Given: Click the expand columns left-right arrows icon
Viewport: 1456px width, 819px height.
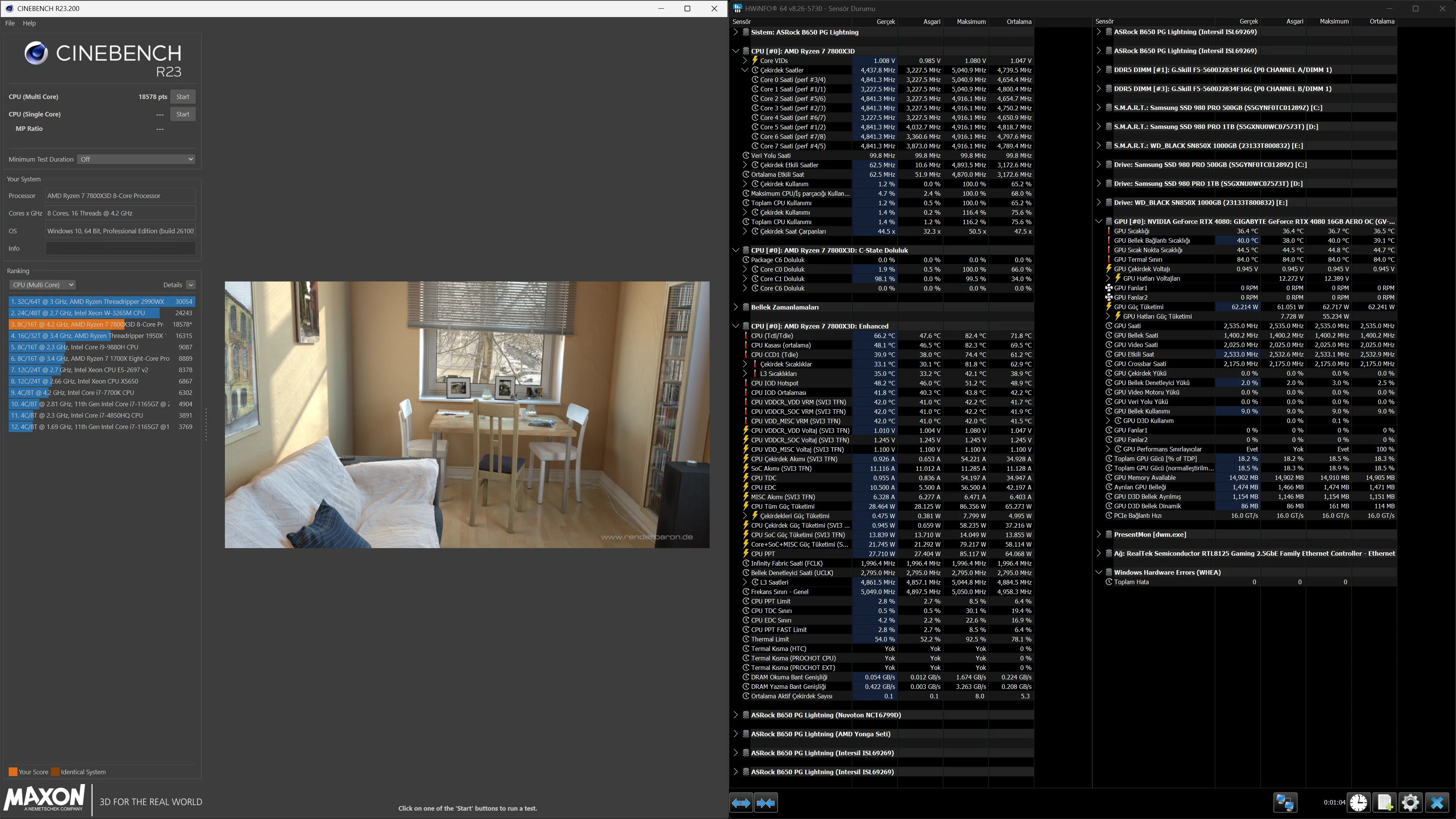Looking at the screenshot, I should (x=741, y=803).
